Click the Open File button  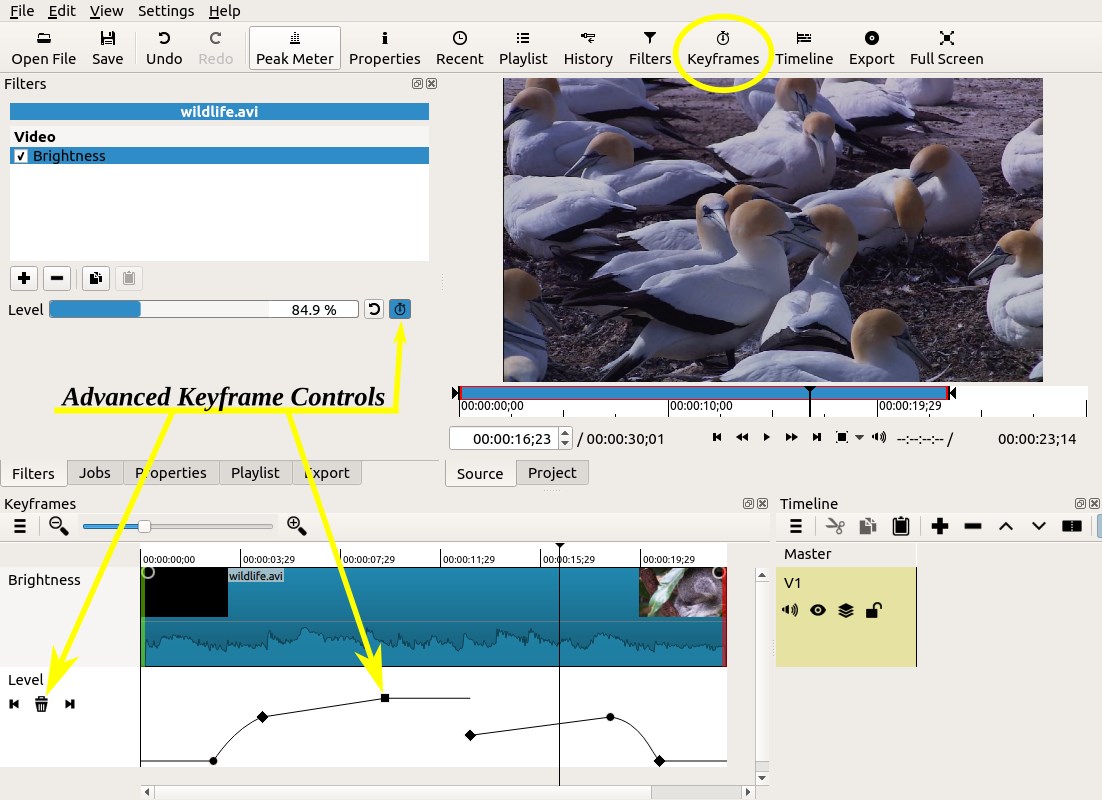[x=44, y=47]
